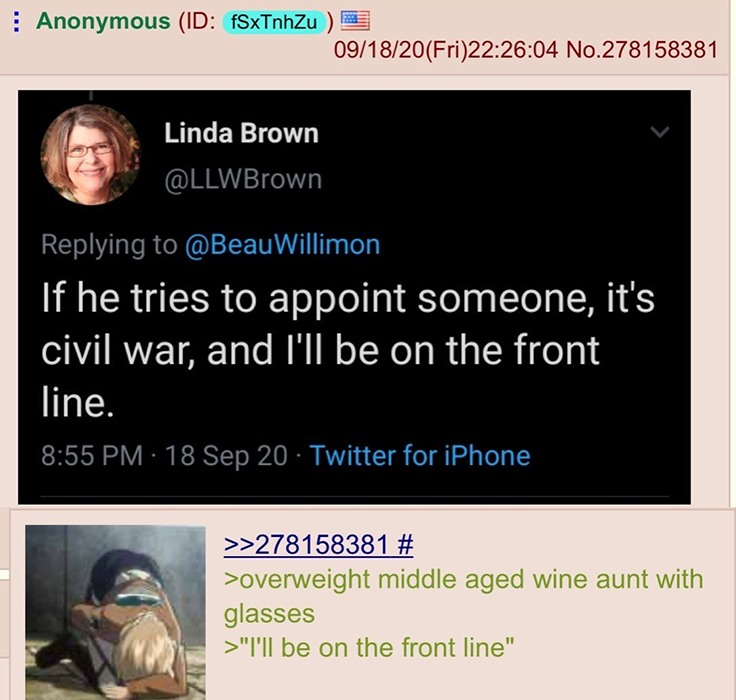
Task: Click the greentext "I'll be on the front line"
Action: (369, 647)
